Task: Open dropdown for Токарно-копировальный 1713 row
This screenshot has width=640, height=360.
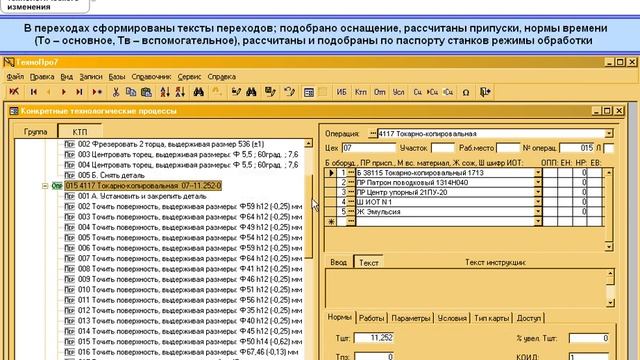Action: pyautogui.click(x=538, y=173)
